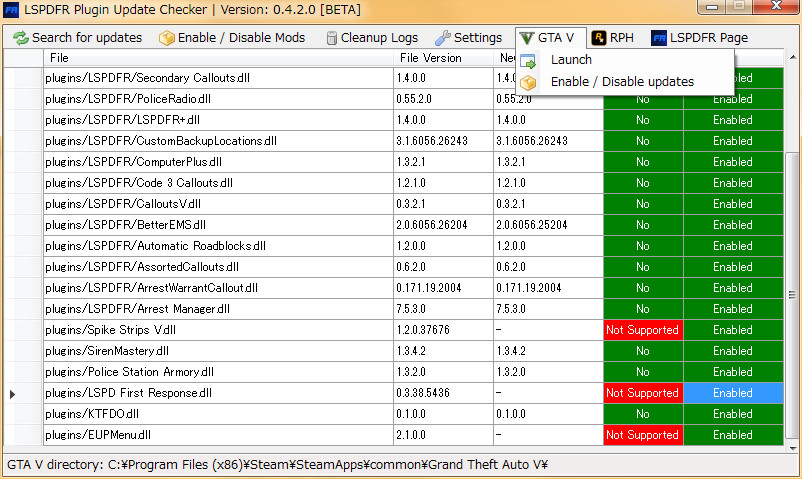Sort by the File column header

click(218, 58)
